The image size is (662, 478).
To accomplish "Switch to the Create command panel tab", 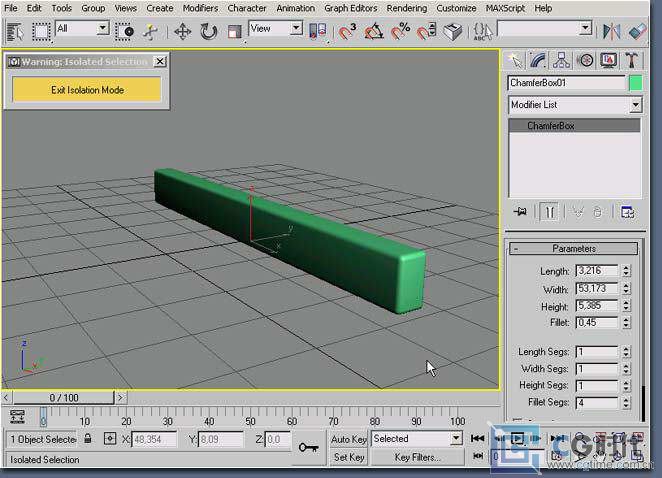I will (515, 61).
